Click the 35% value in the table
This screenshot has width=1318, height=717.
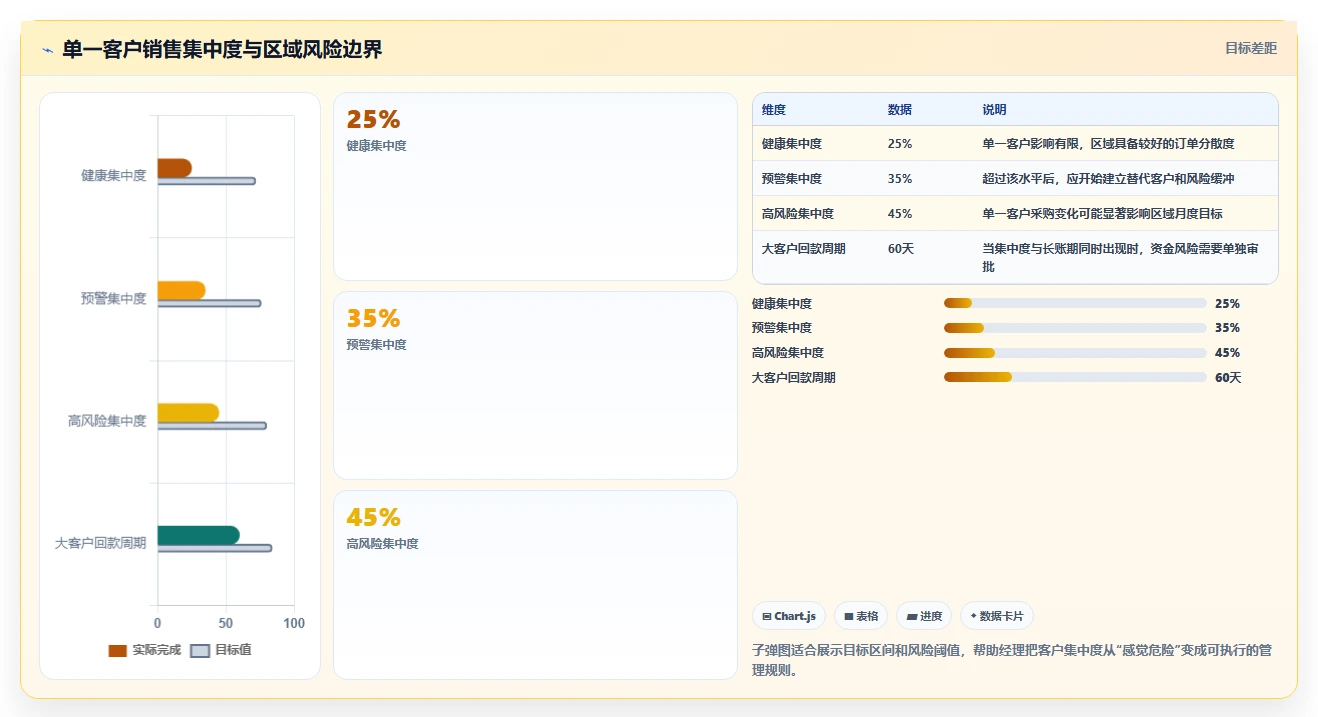click(900, 179)
